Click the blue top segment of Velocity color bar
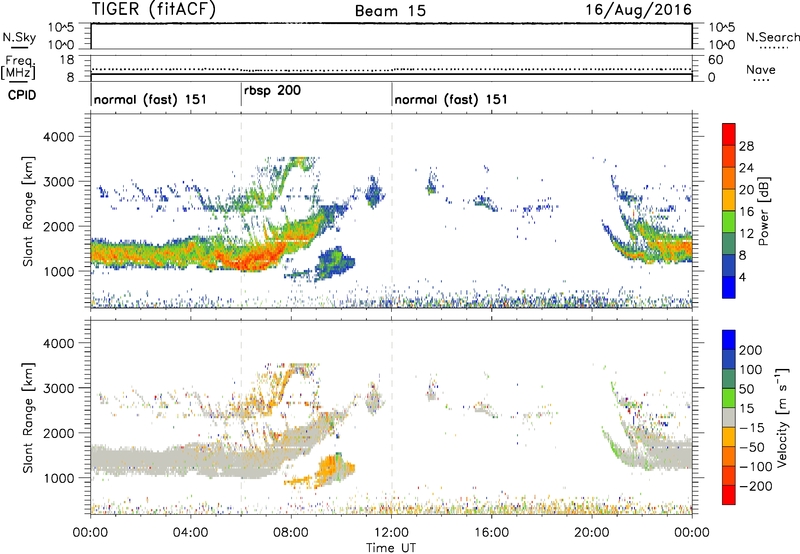800x554 pixels. point(729,340)
